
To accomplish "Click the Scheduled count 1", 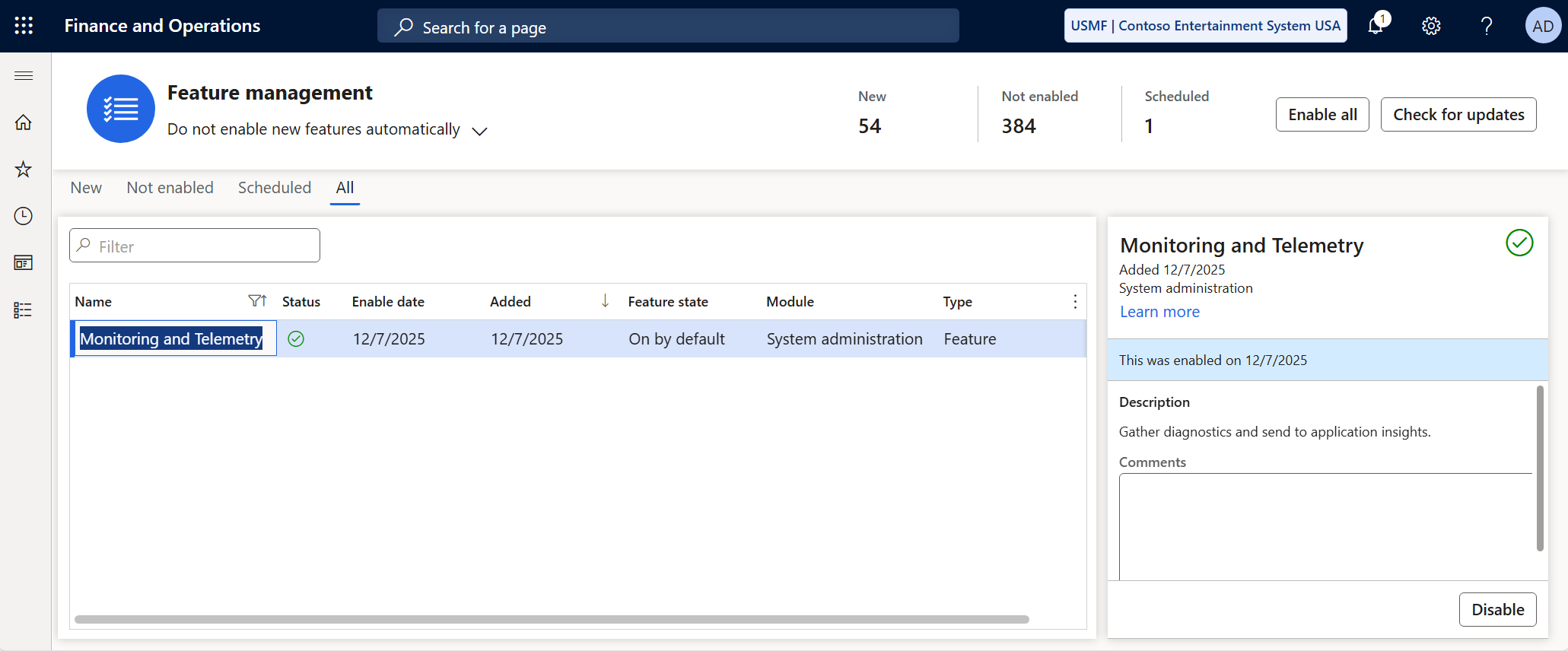I will (1149, 126).
